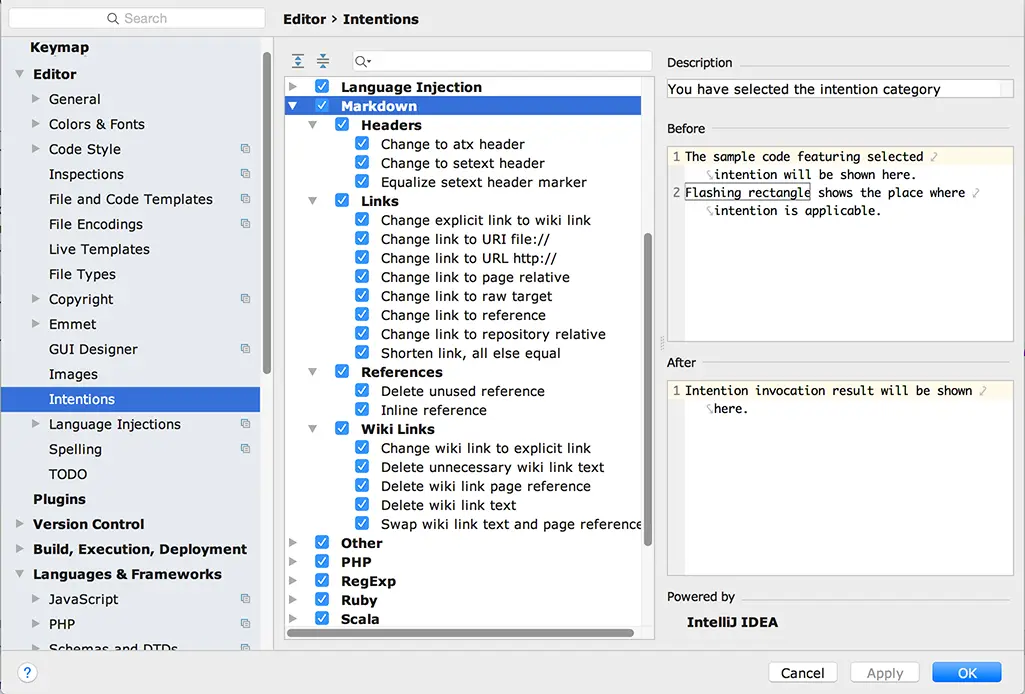This screenshot has height=694, width=1025.
Task: Toggle the Scala intentions checkbox
Action: point(322,618)
